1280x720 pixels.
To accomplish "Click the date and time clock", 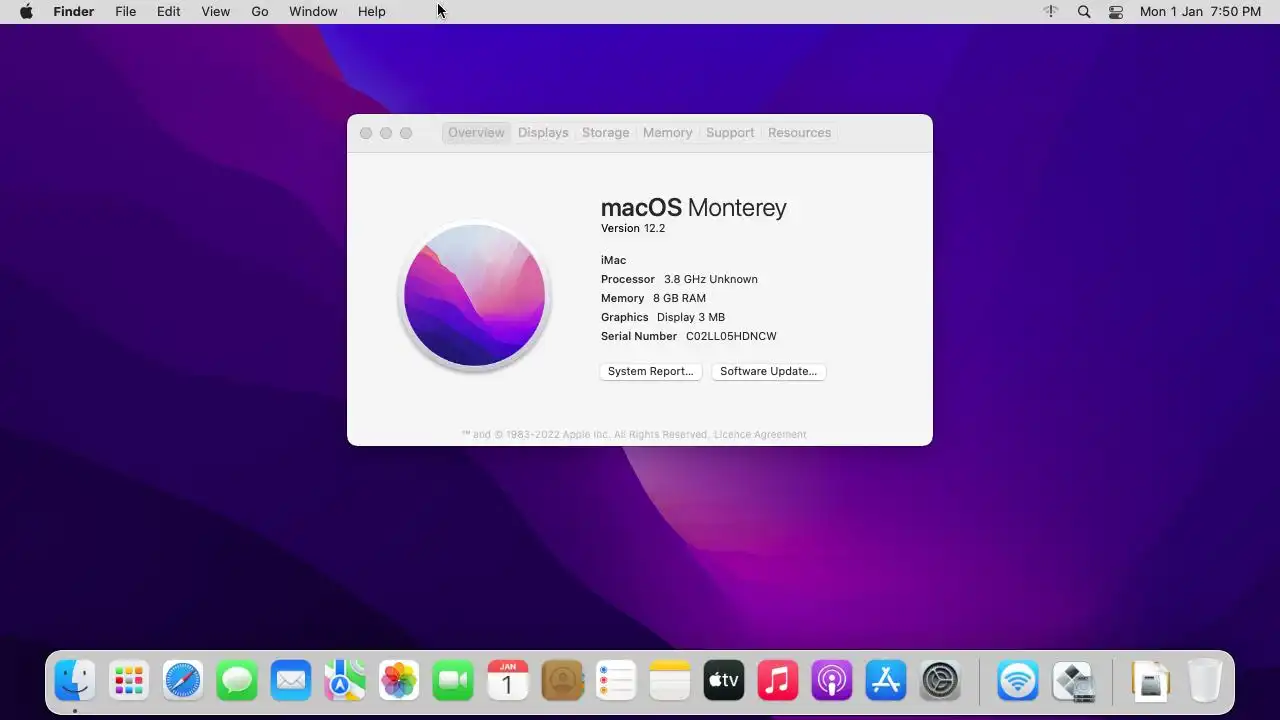I will click(1200, 12).
